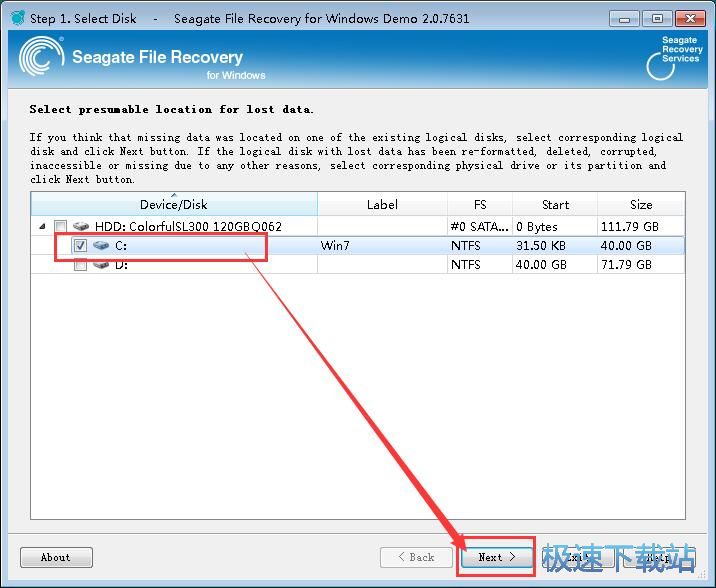
Task: Click the C: partition drive icon
Action: tap(101, 246)
